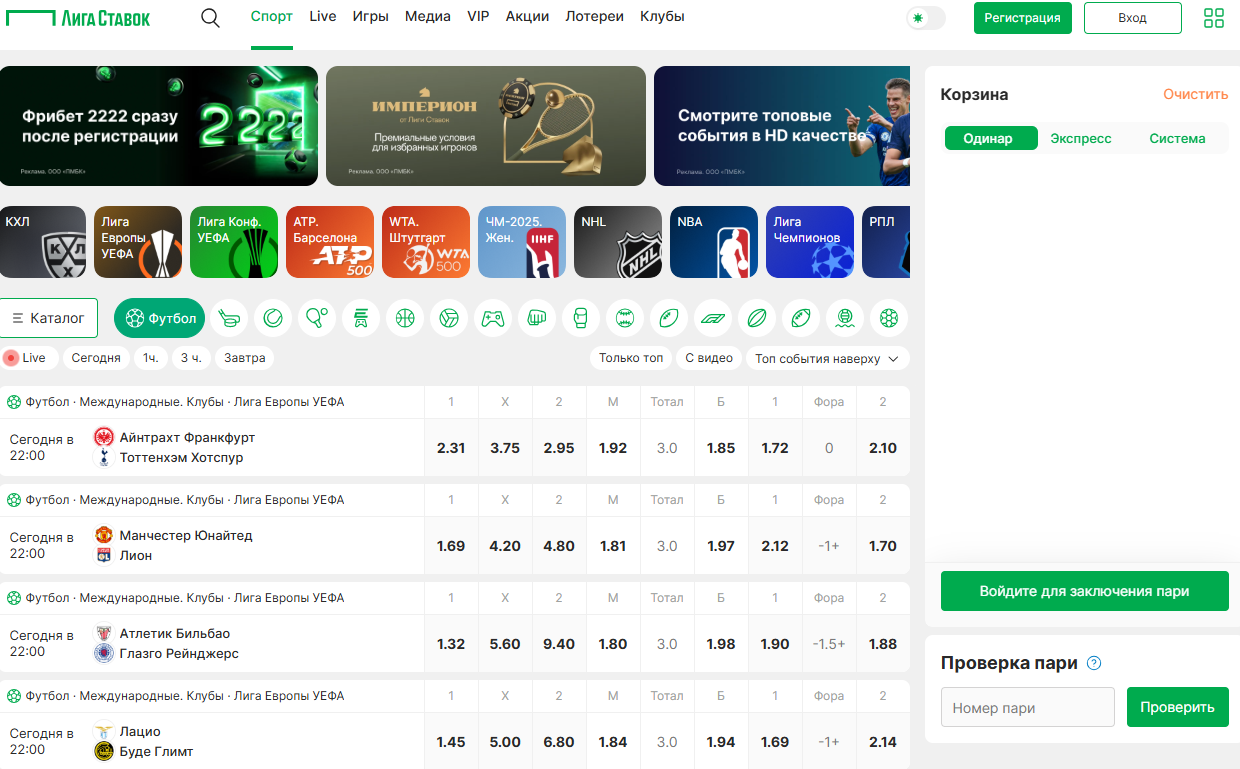Open the apps grid menu icon
The height and width of the screenshot is (769, 1240).
1214,18
